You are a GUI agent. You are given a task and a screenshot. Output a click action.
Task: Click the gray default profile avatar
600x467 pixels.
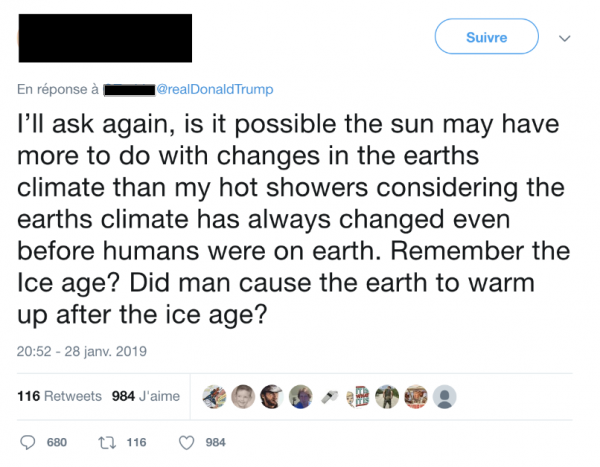[445, 396]
